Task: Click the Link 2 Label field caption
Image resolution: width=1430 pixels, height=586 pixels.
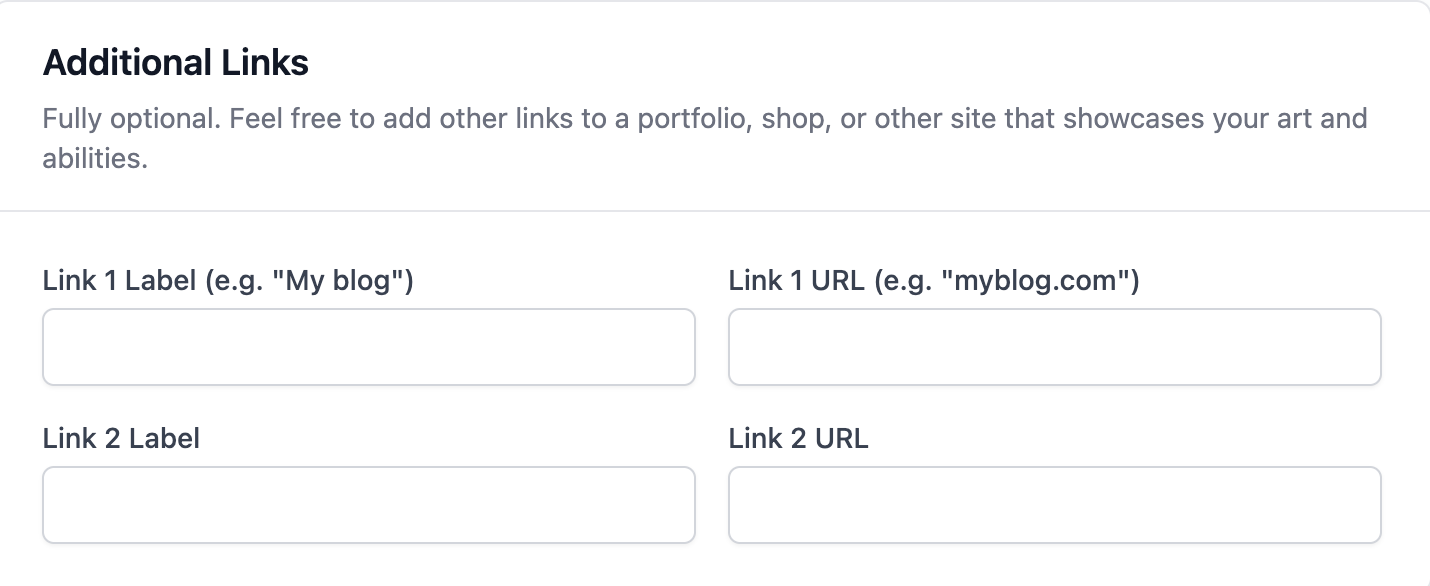Action: (x=120, y=438)
